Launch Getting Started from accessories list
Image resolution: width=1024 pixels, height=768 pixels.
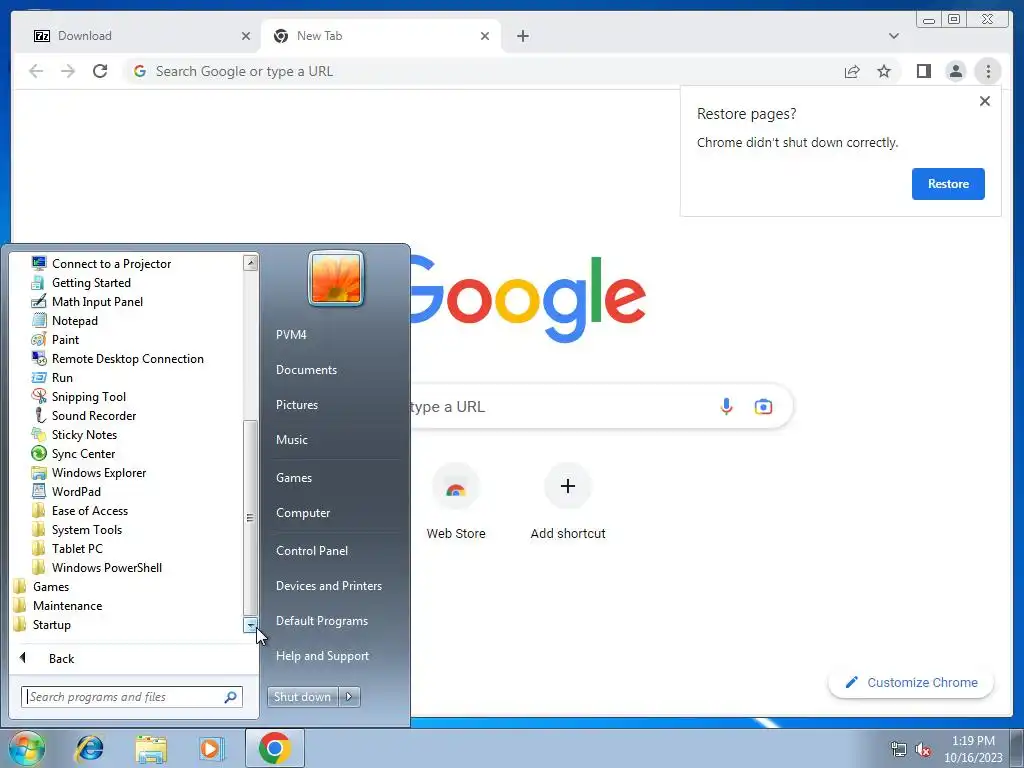point(81,283)
